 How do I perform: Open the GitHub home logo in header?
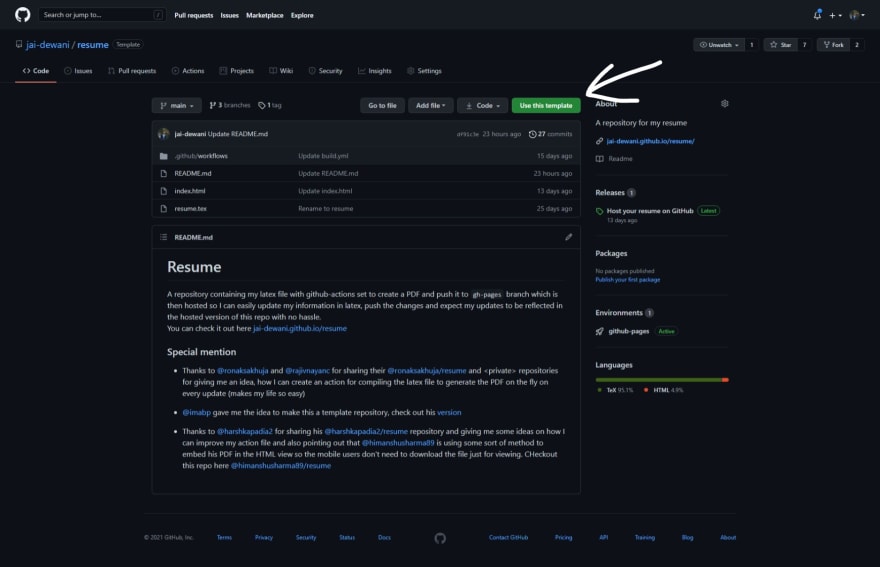pos(22,15)
